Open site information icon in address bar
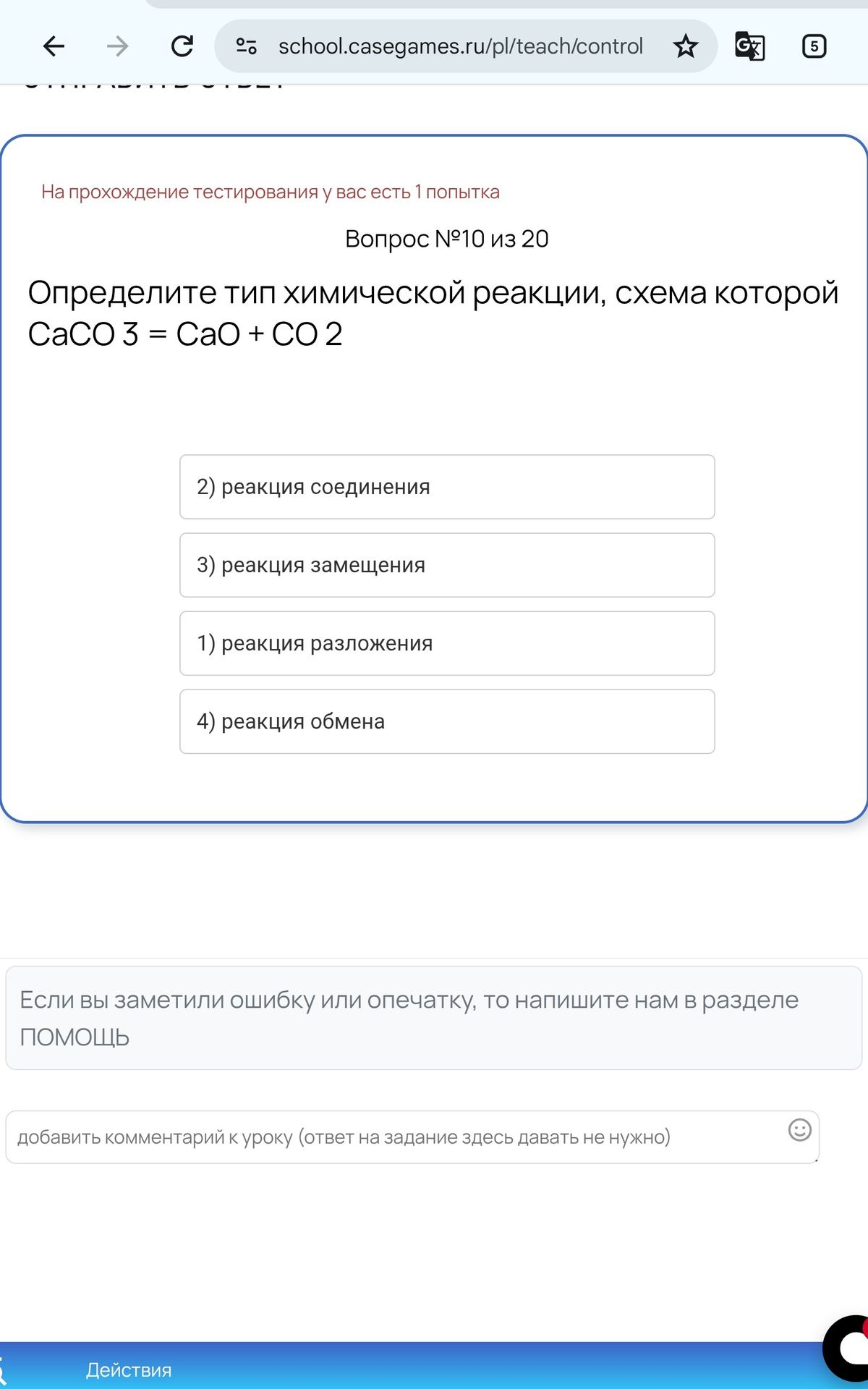868x1389 pixels. click(246, 46)
